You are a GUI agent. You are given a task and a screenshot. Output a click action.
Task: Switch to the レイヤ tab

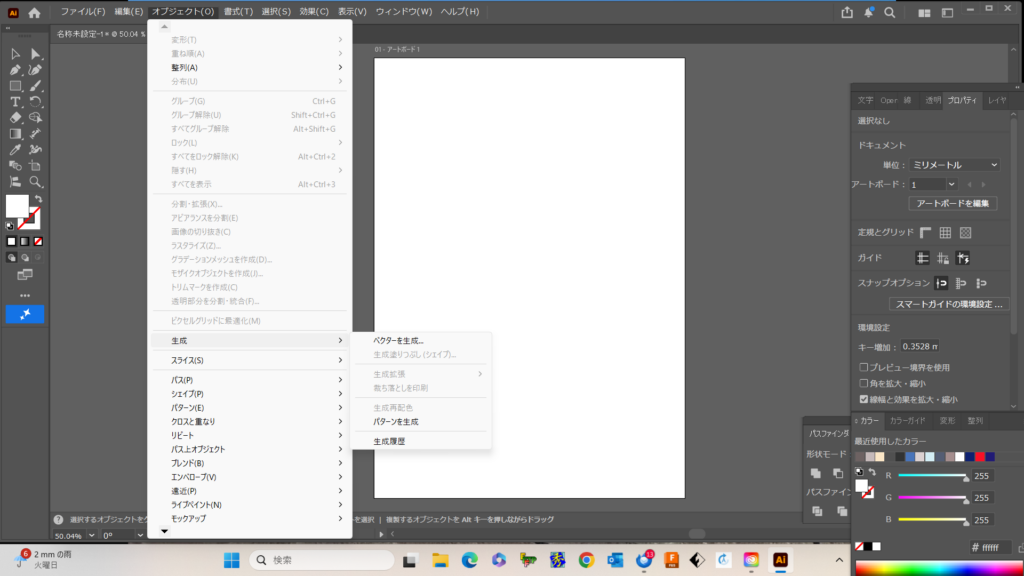[997, 100]
